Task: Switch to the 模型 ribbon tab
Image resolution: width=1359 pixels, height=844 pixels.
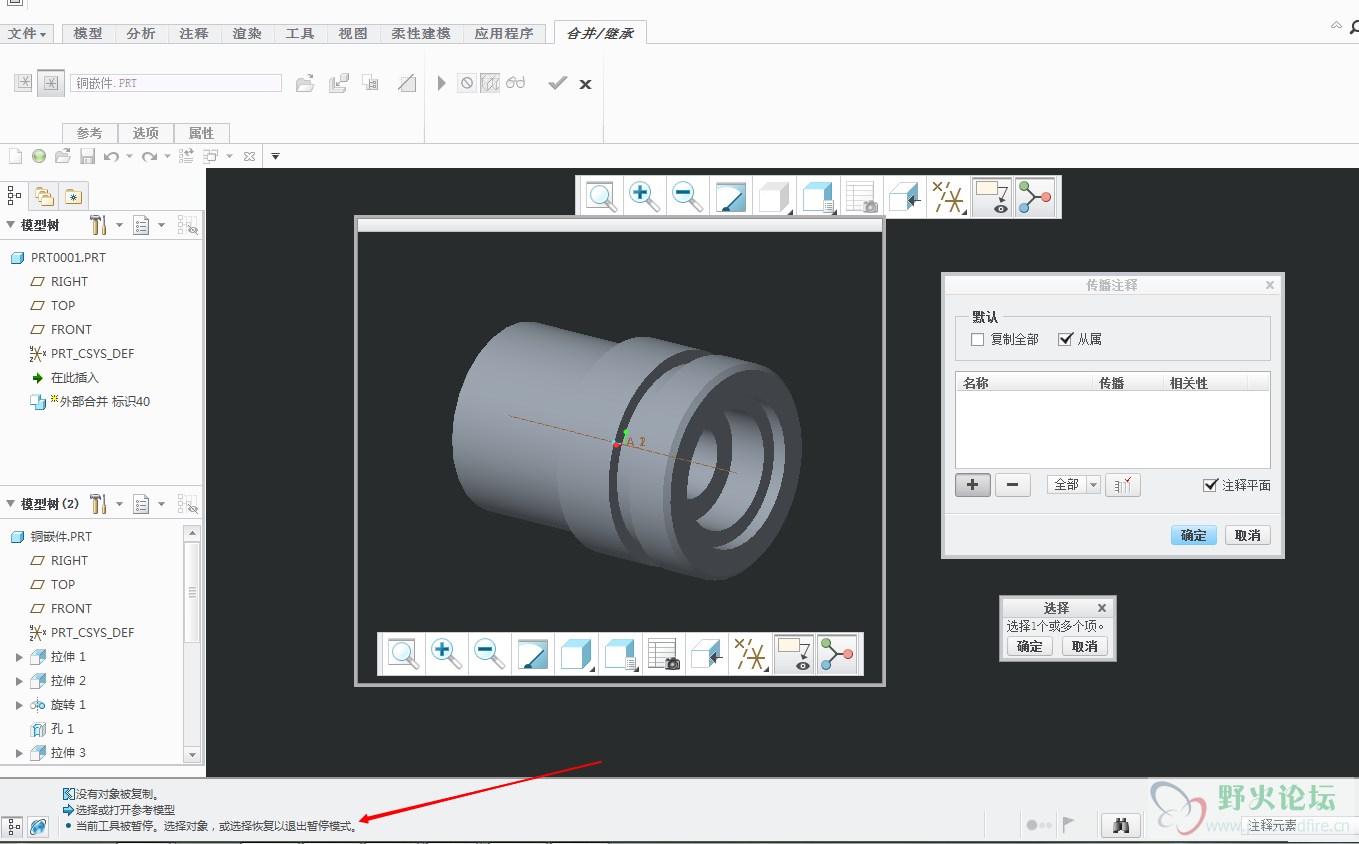Action: 88,33
